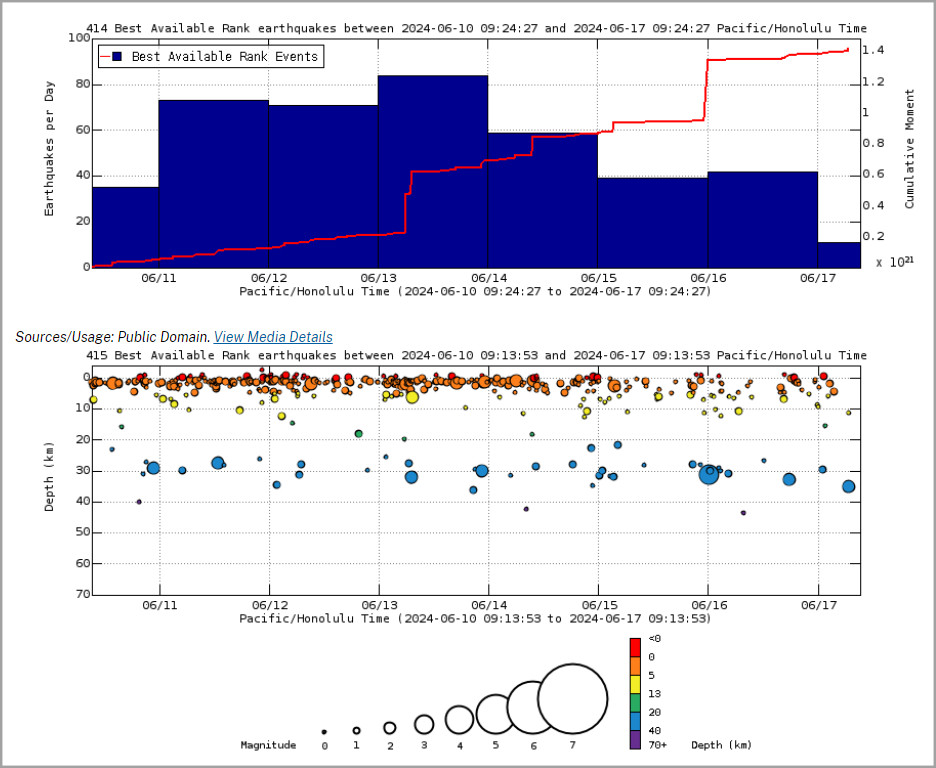Click the 'Depth (km)' vertical axis label
This screenshot has width=936, height=768.
click(x=49, y=477)
